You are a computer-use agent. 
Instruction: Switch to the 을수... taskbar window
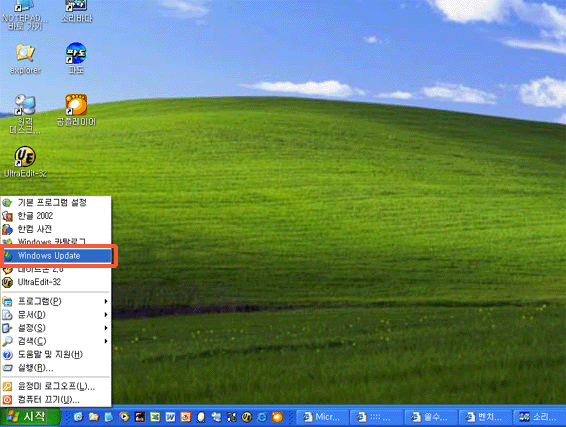[431, 417]
